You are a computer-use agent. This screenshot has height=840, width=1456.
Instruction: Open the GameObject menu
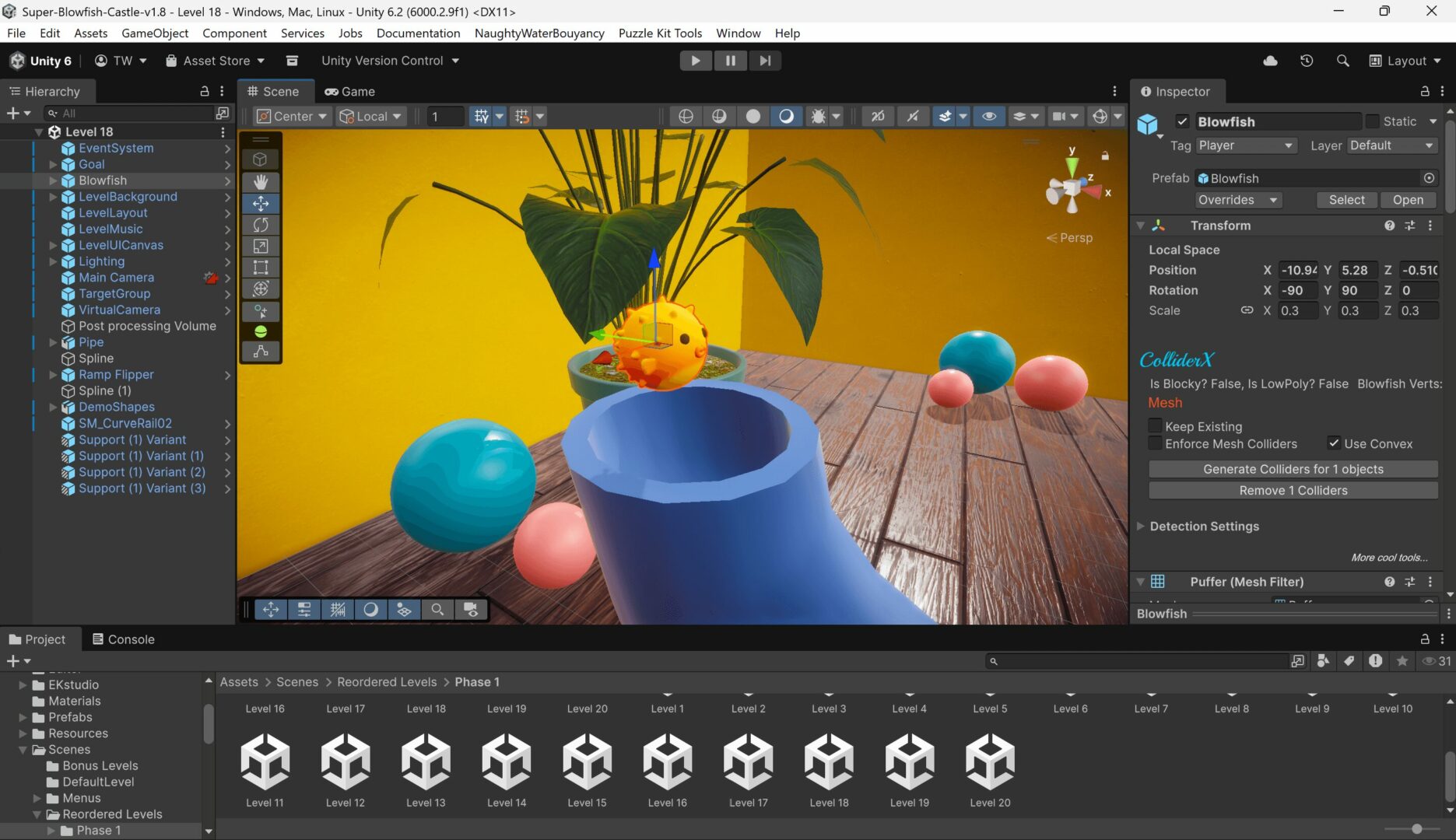(x=155, y=33)
